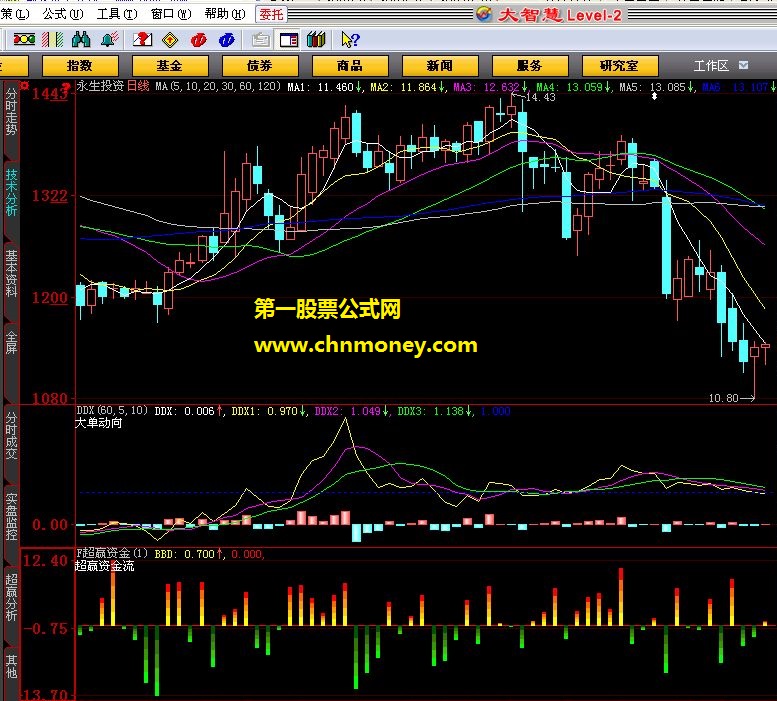Select the 全屏 side tab
This screenshot has height=701, width=777.
coord(11,343)
